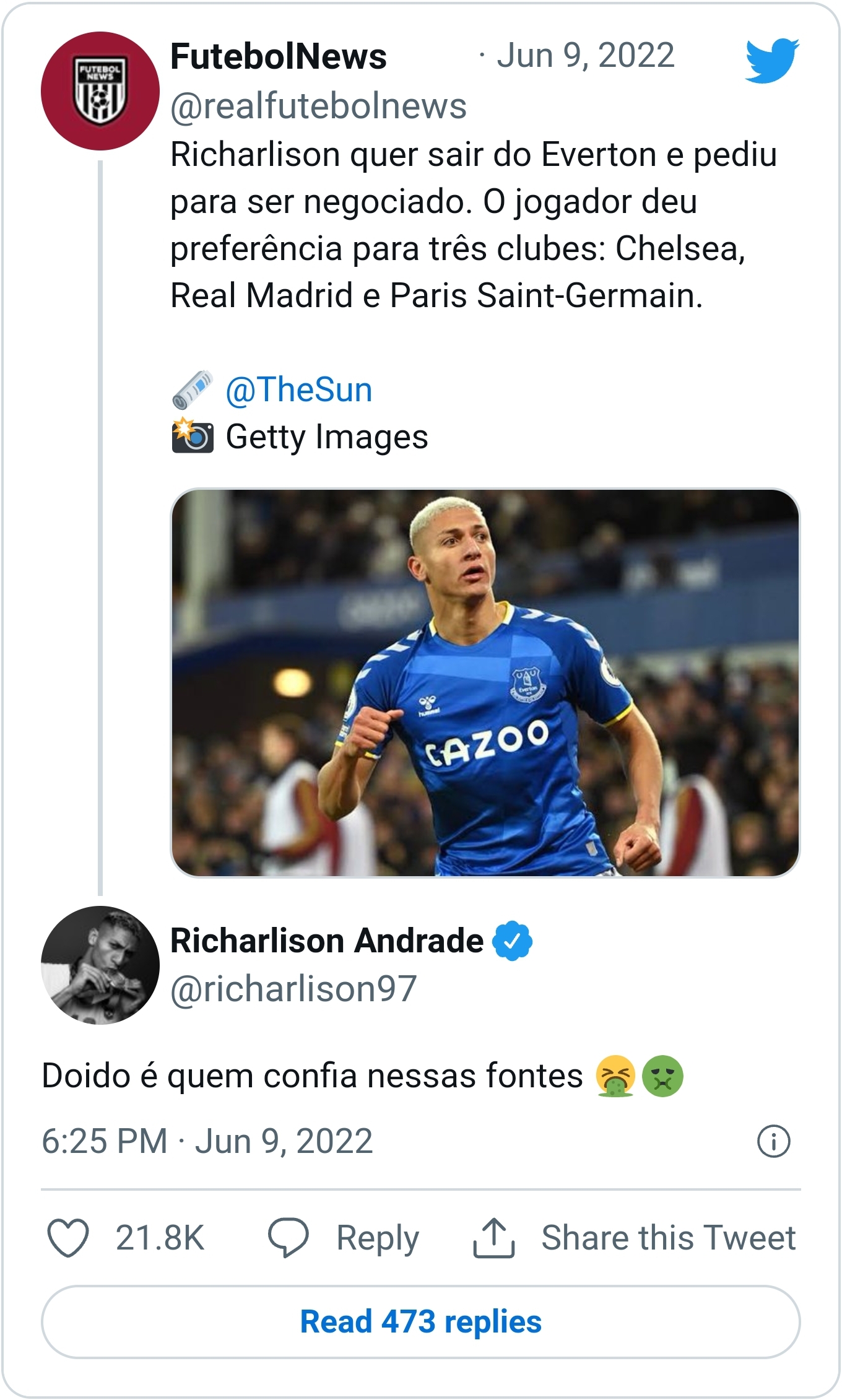Image resolution: width=842 pixels, height=1400 pixels.
Task: Open the @TheSun mention link
Action: [298, 390]
